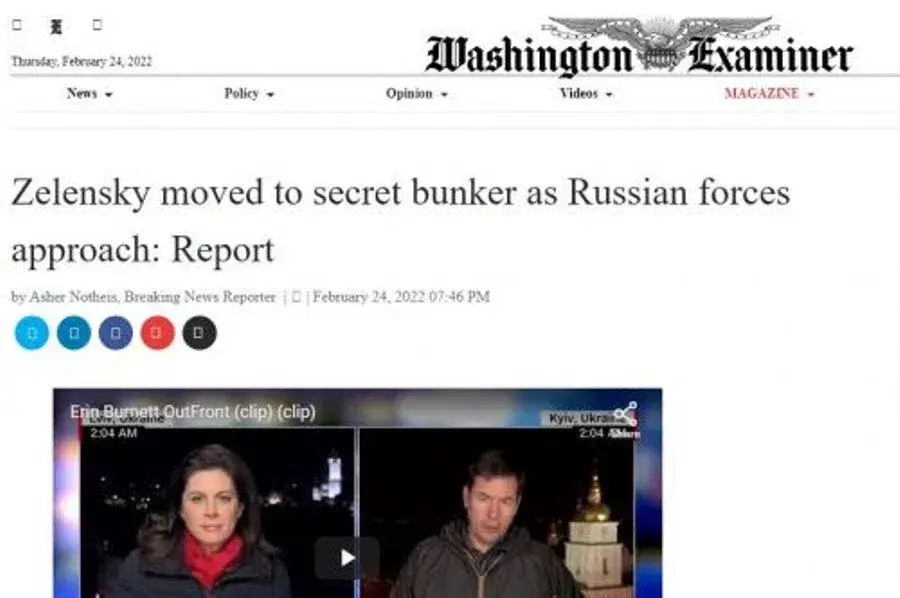Go to Washington Examiner home via logo
The width and height of the screenshot is (900, 598).
coord(639,47)
